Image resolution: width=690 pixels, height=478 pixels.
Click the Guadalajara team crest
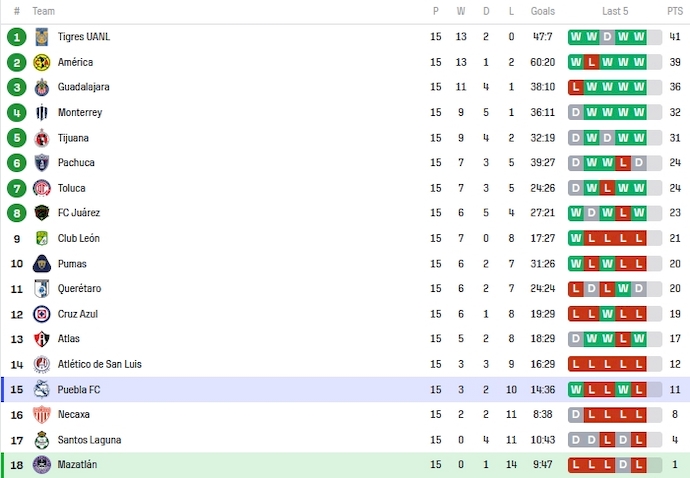tap(42, 87)
